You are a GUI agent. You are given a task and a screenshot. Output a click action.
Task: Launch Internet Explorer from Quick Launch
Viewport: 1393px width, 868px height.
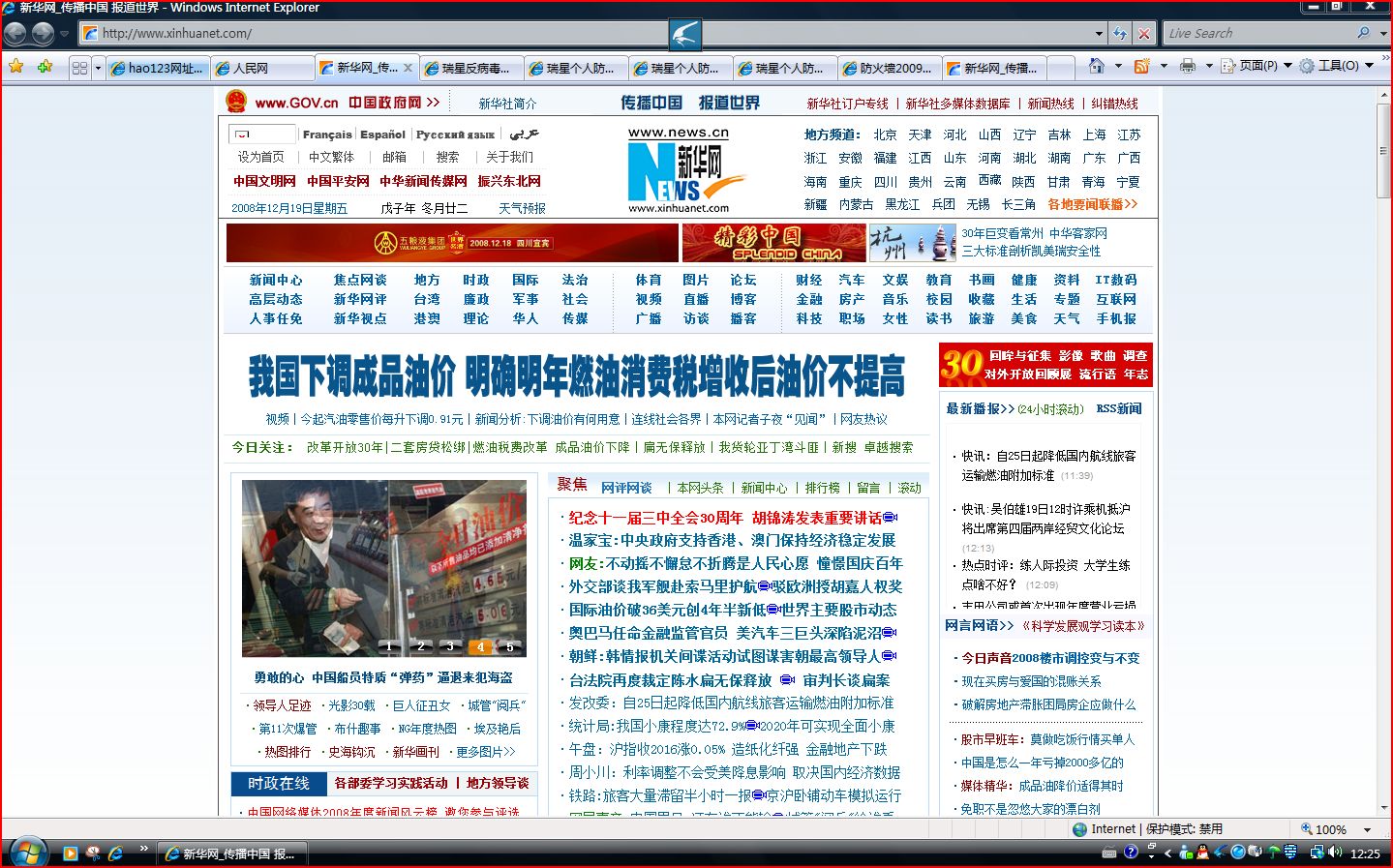[116, 853]
